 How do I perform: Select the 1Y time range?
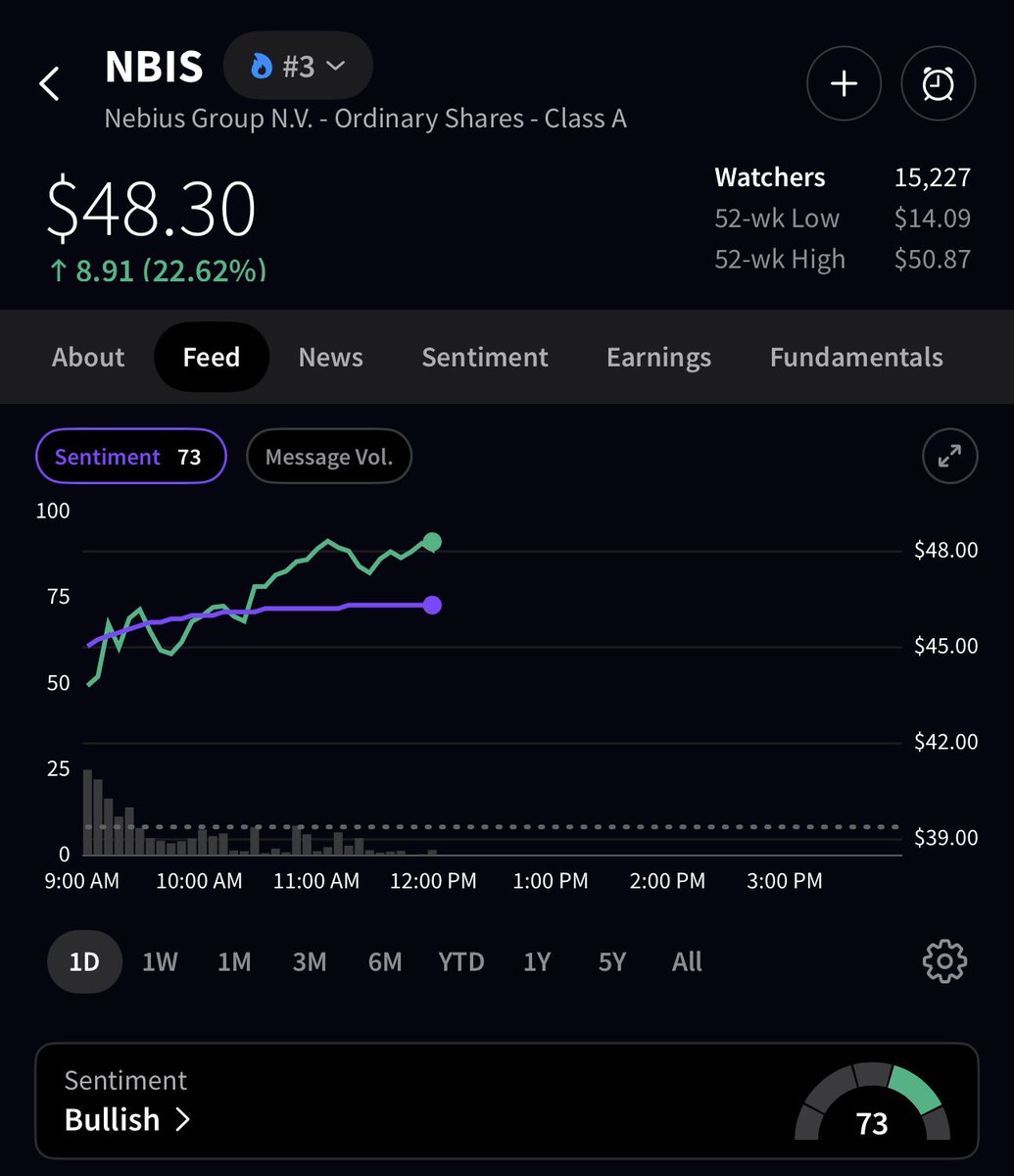tap(537, 961)
